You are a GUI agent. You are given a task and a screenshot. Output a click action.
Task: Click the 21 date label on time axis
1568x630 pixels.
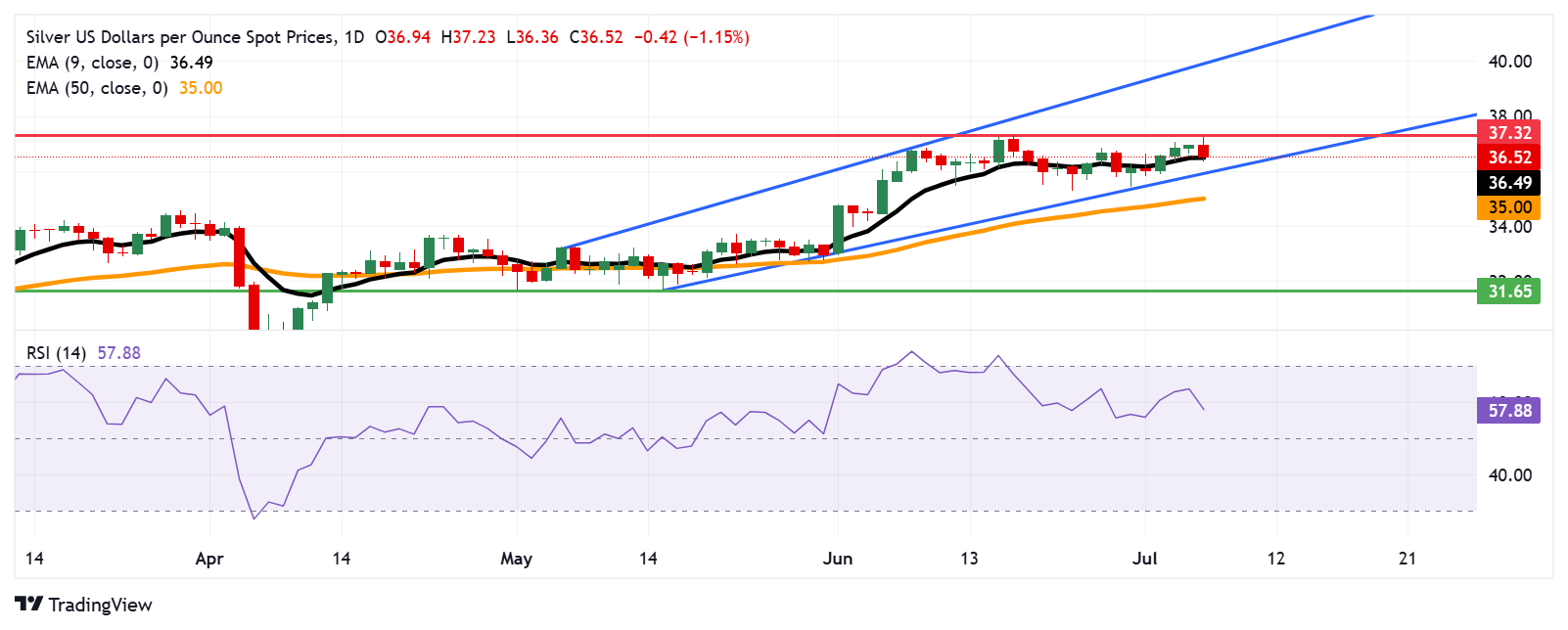click(1407, 559)
